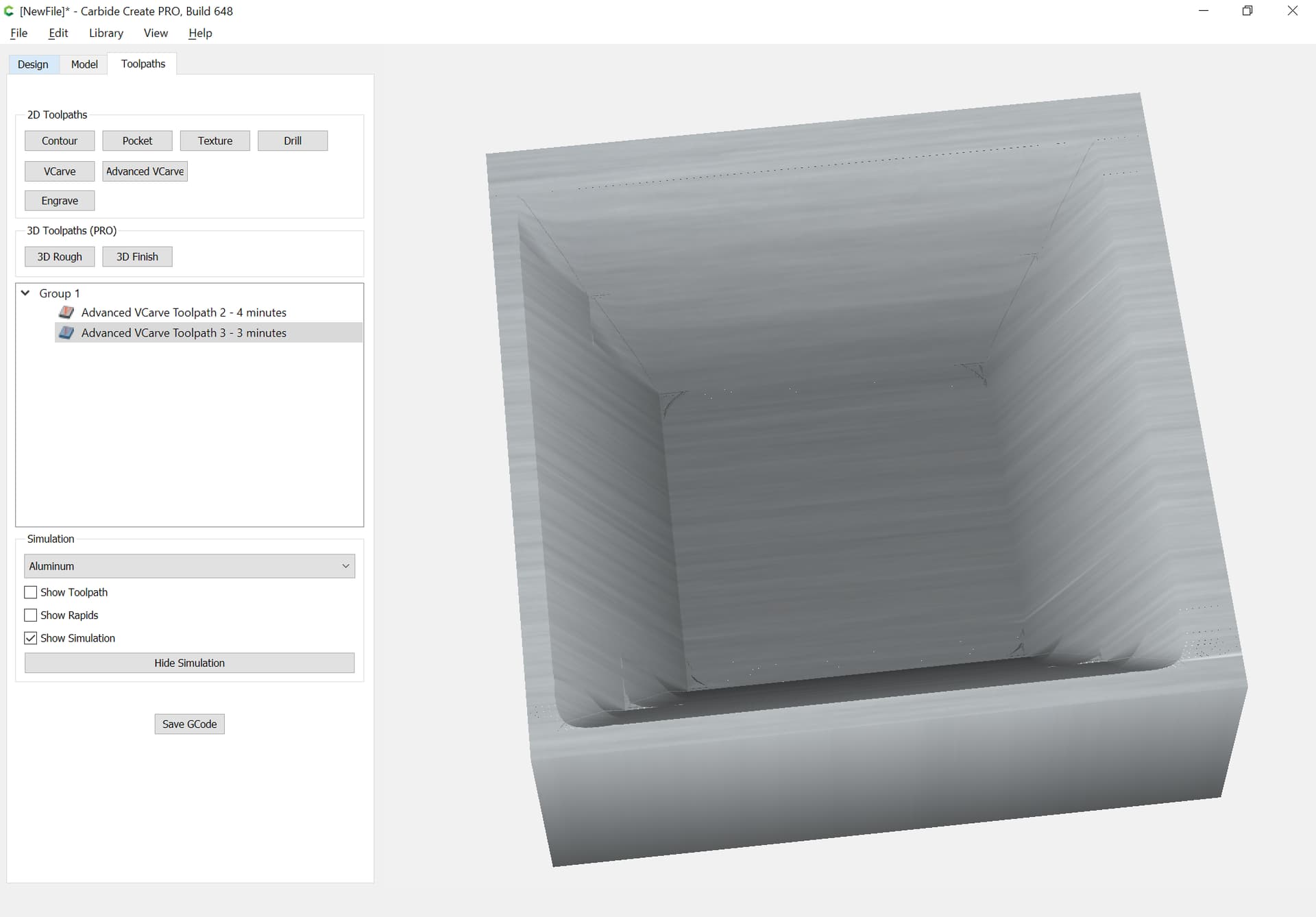Click the 3D simulation model preview
This screenshot has width=1316, height=917.
(866, 479)
